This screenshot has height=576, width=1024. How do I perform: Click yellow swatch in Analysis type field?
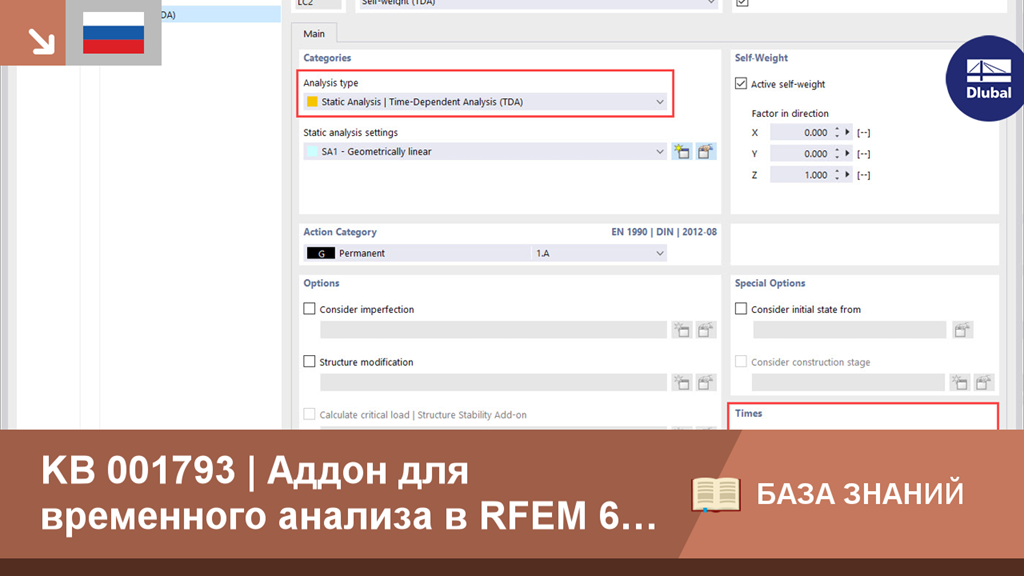coord(312,102)
